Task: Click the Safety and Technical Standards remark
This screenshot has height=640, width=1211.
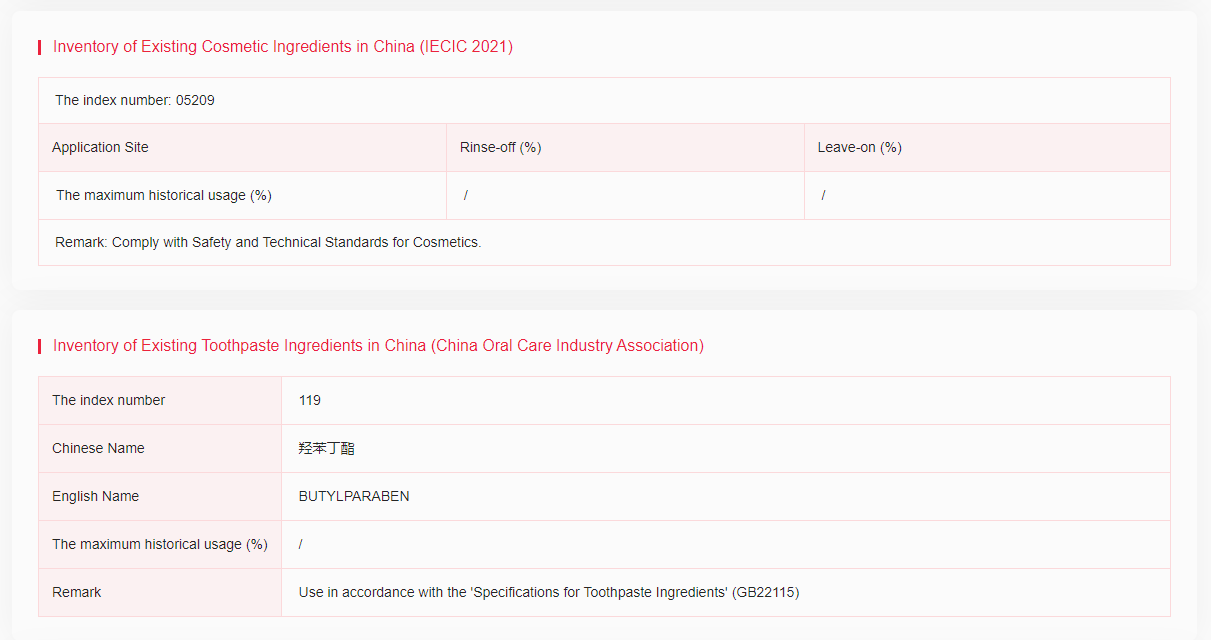Action: pyautogui.click(x=268, y=242)
